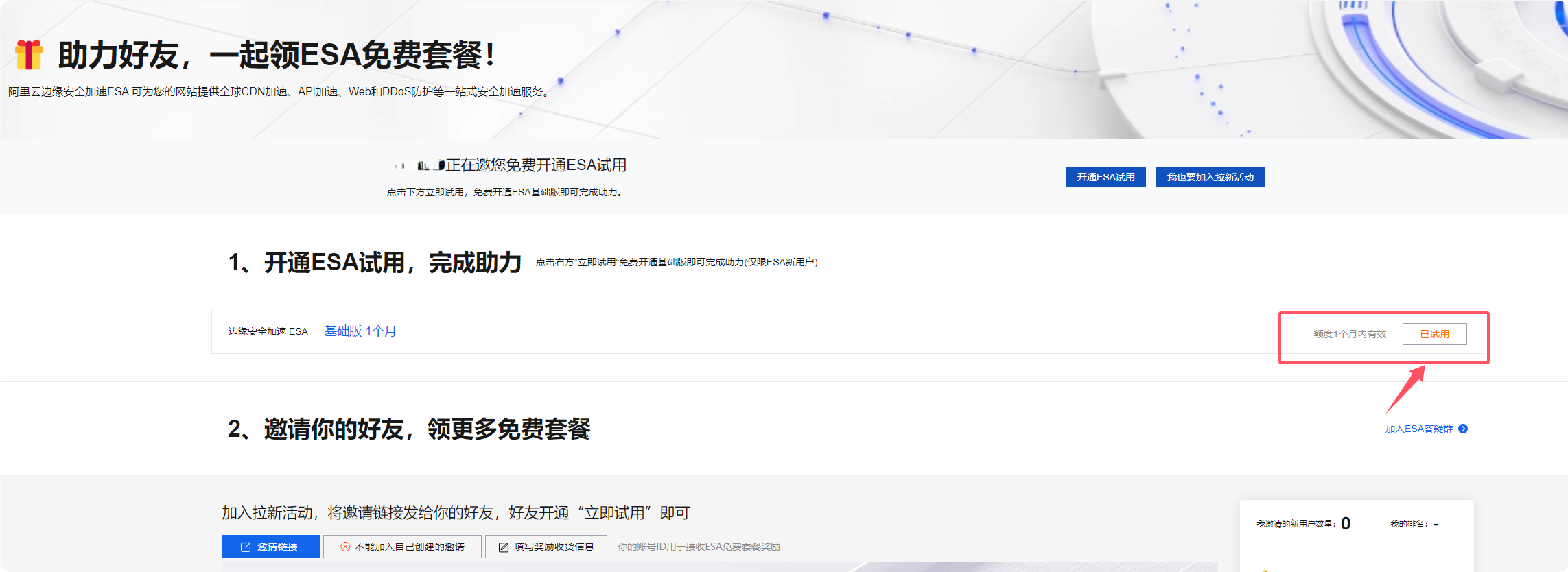Viewport: 1568px width, 572px height.
Task: Click the arrow circle icon beside 加入ESA答疑群
Action: coord(1463,429)
